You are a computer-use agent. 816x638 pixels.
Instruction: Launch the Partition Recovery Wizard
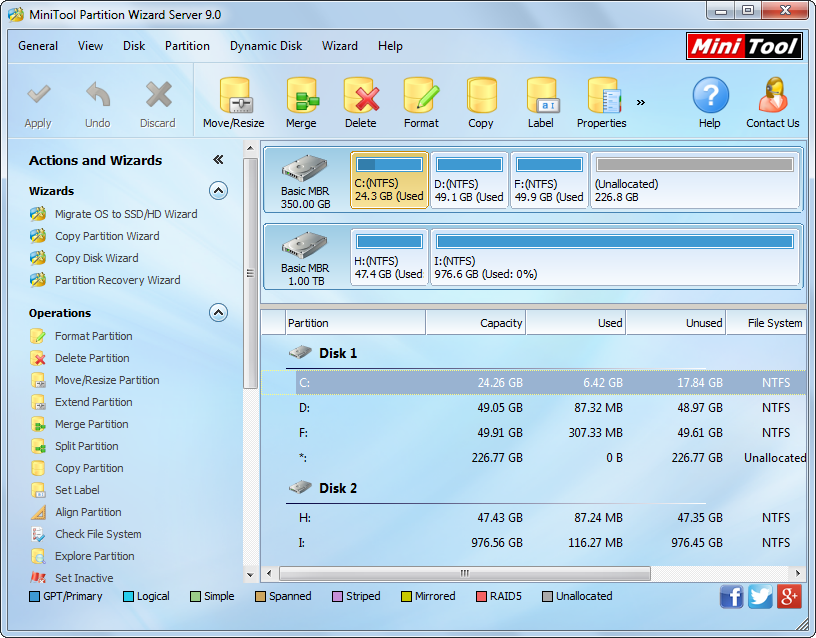tap(118, 280)
